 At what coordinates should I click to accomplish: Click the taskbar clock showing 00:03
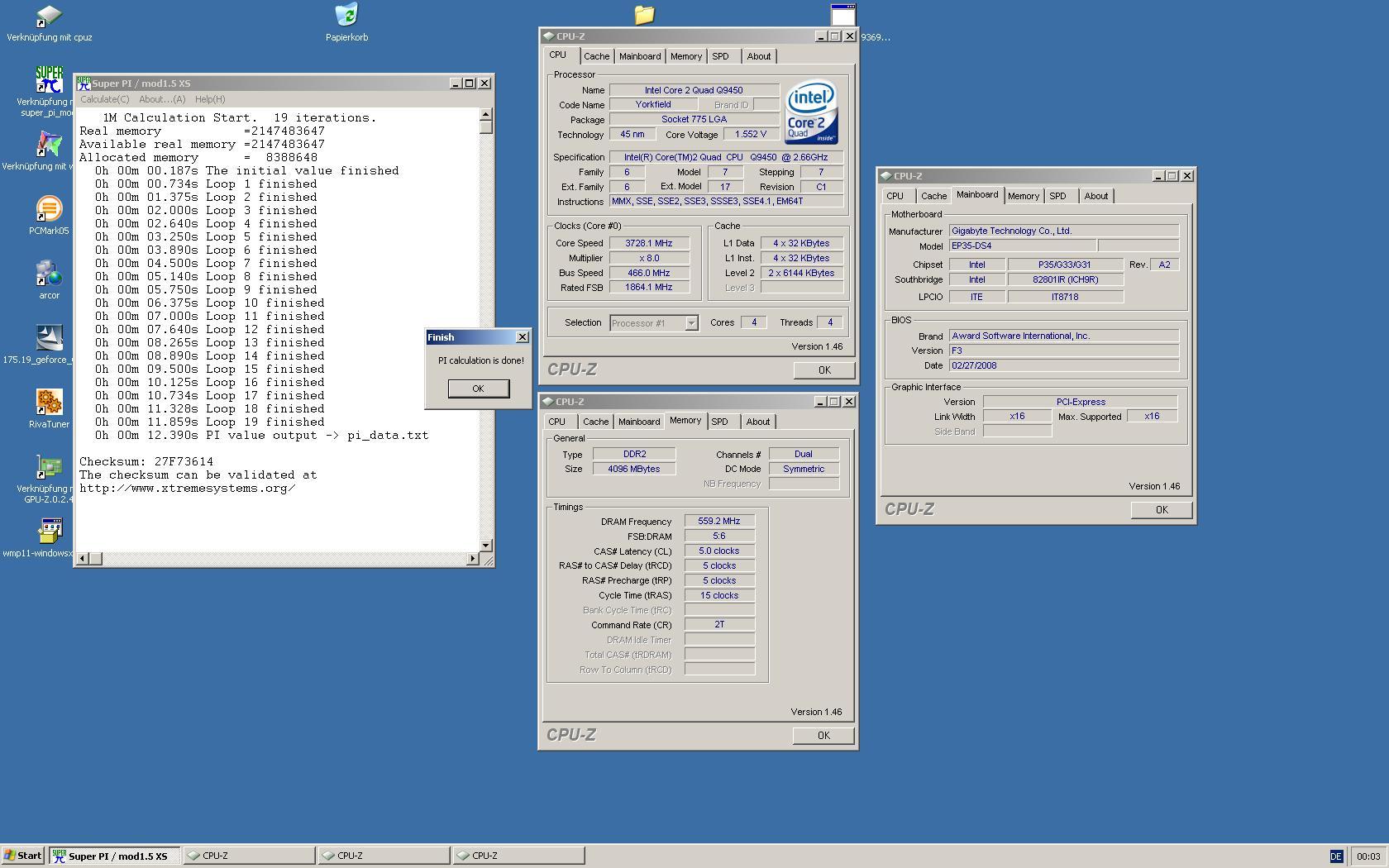click(1368, 856)
